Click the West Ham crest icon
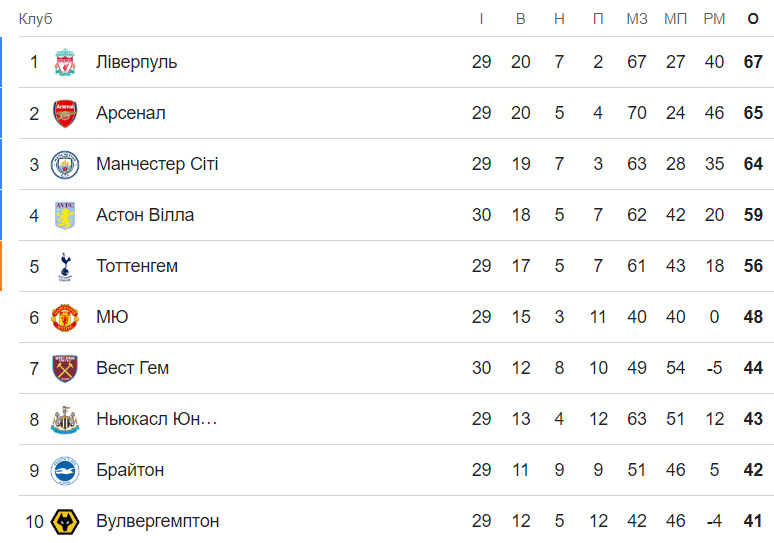The image size is (774, 543). tap(65, 368)
